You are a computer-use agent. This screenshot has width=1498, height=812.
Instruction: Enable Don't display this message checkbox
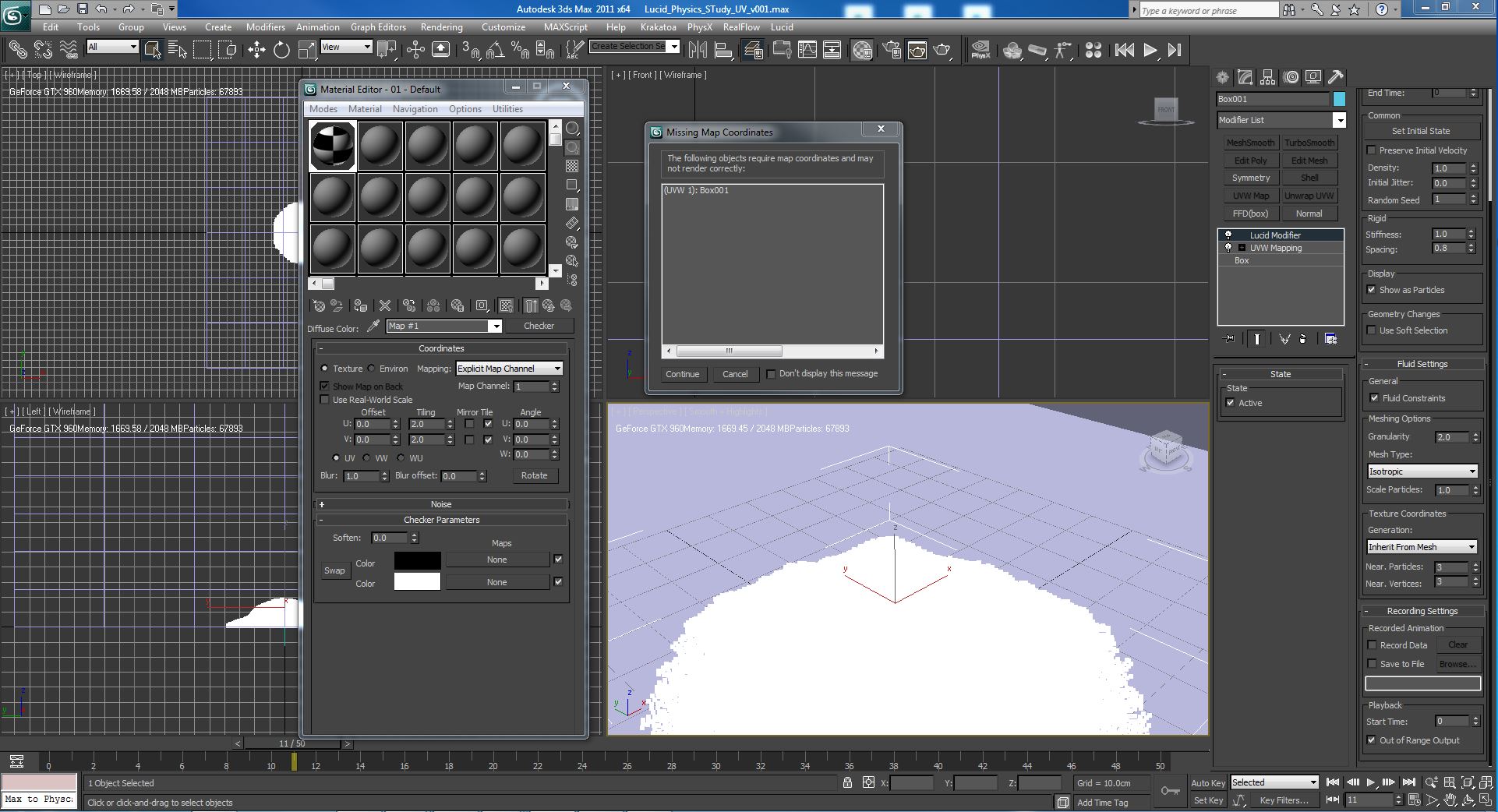point(771,374)
